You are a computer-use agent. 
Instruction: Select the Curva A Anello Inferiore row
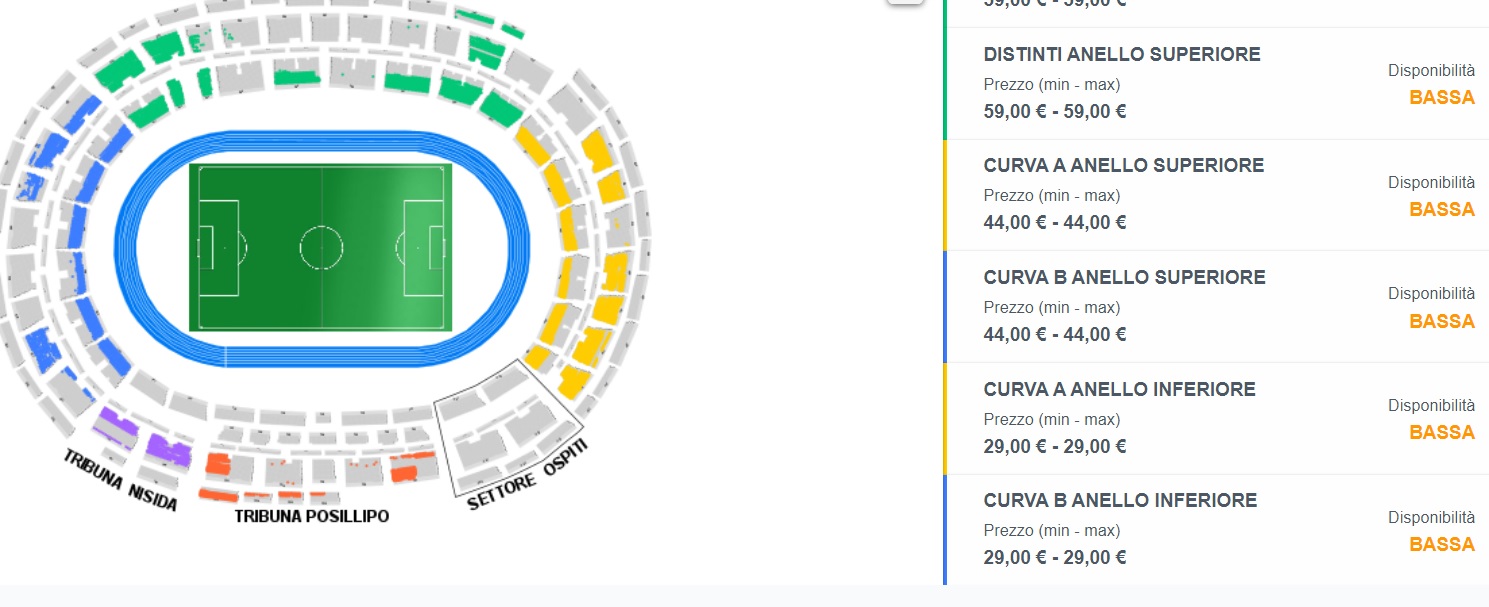coord(1121,389)
